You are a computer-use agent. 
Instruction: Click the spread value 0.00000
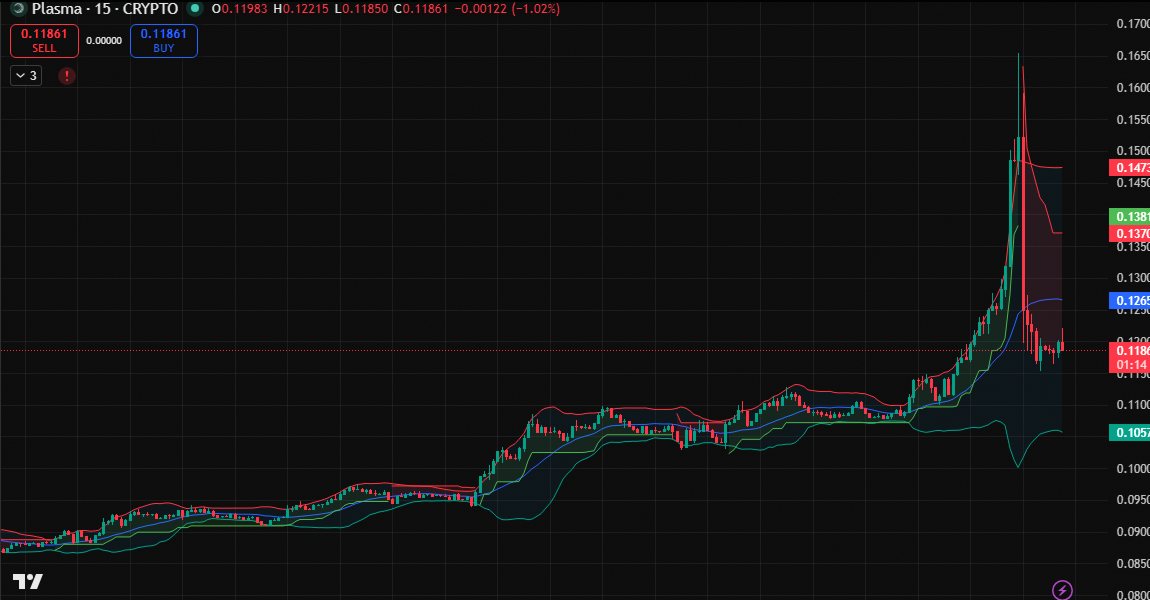coord(104,41)
